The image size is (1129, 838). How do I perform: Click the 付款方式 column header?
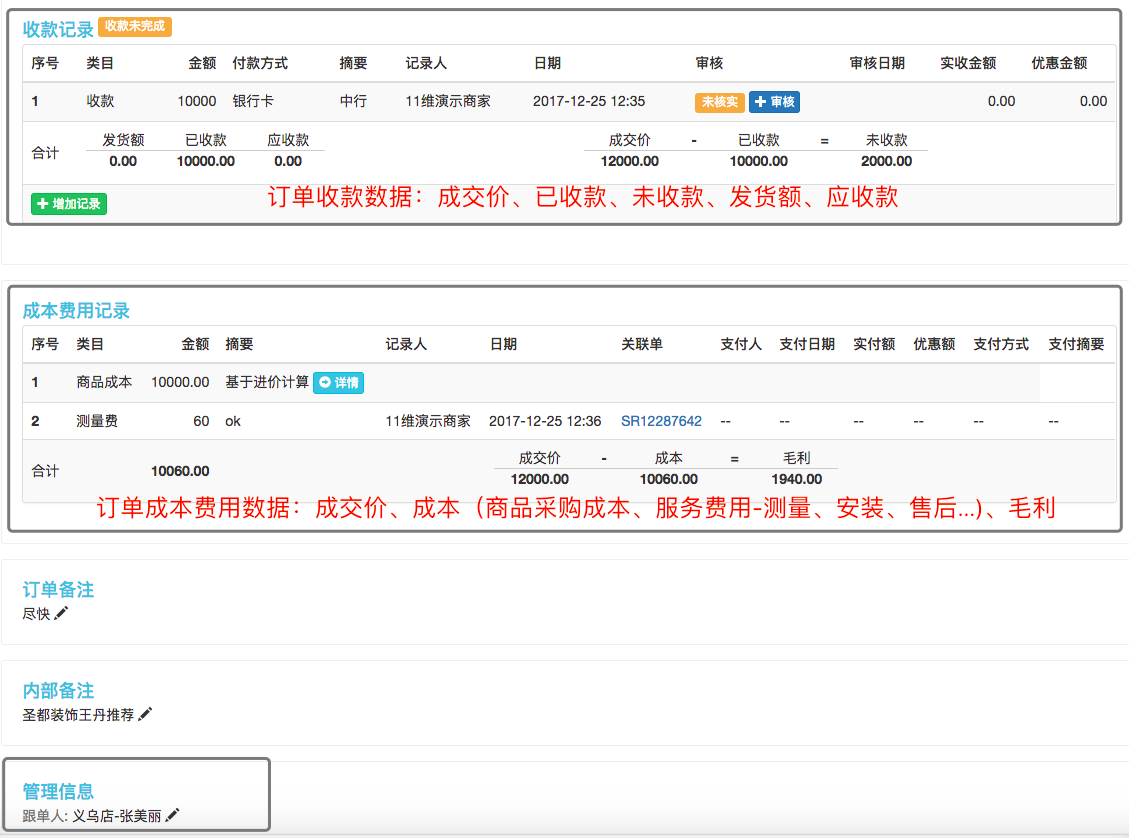(x=260, y=63)
